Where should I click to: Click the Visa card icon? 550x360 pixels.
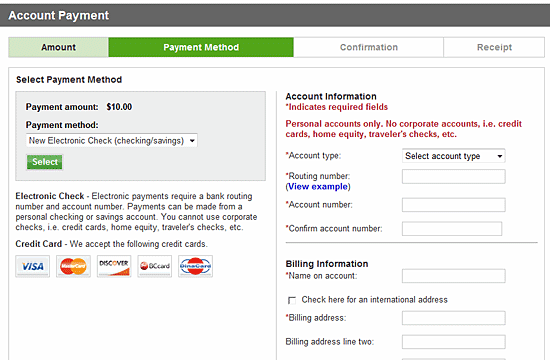[33, 266]
